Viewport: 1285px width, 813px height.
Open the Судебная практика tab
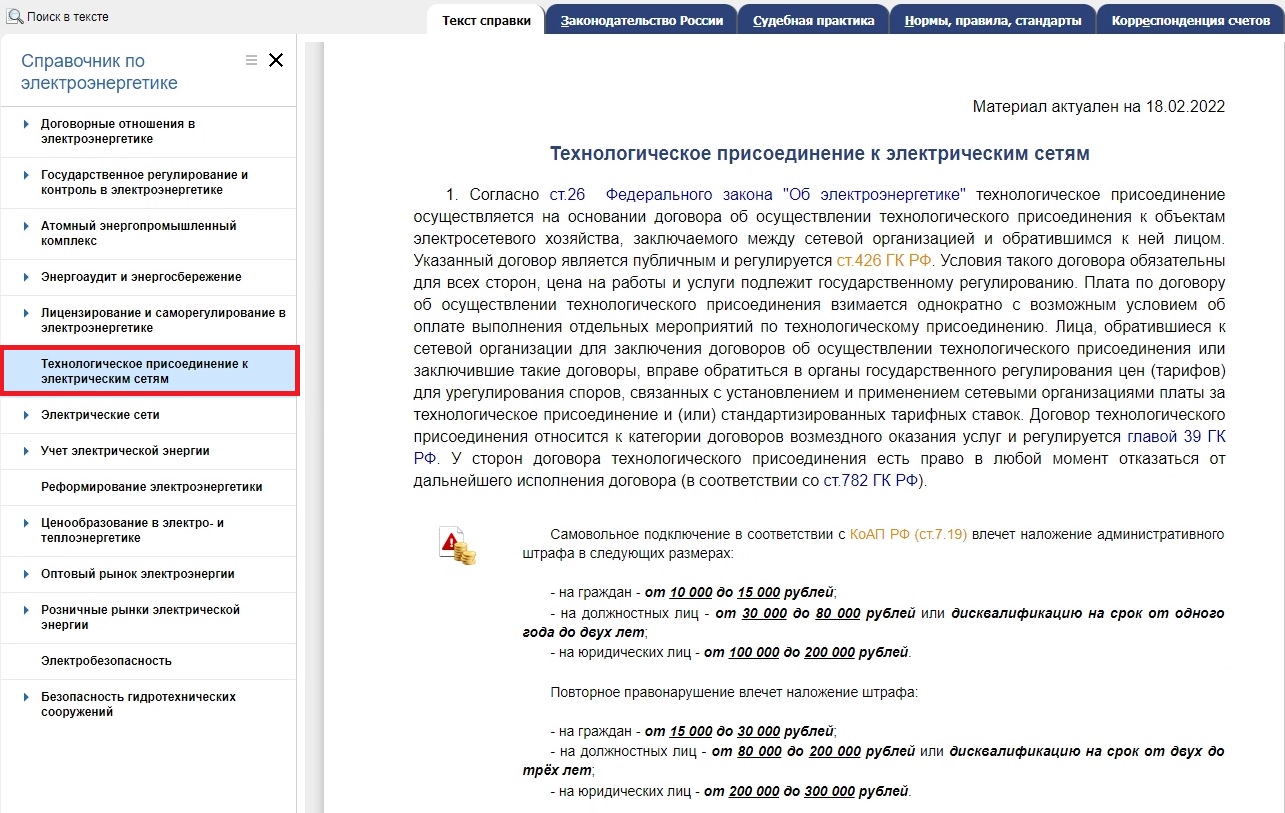813,20
